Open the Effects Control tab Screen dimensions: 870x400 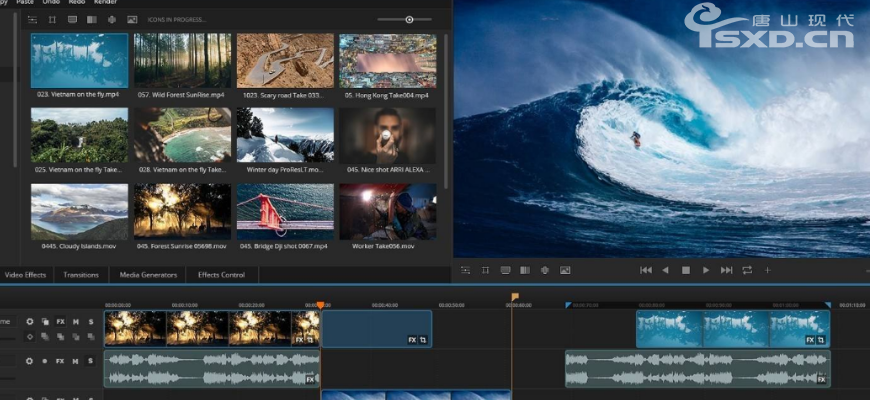(221, 275)
